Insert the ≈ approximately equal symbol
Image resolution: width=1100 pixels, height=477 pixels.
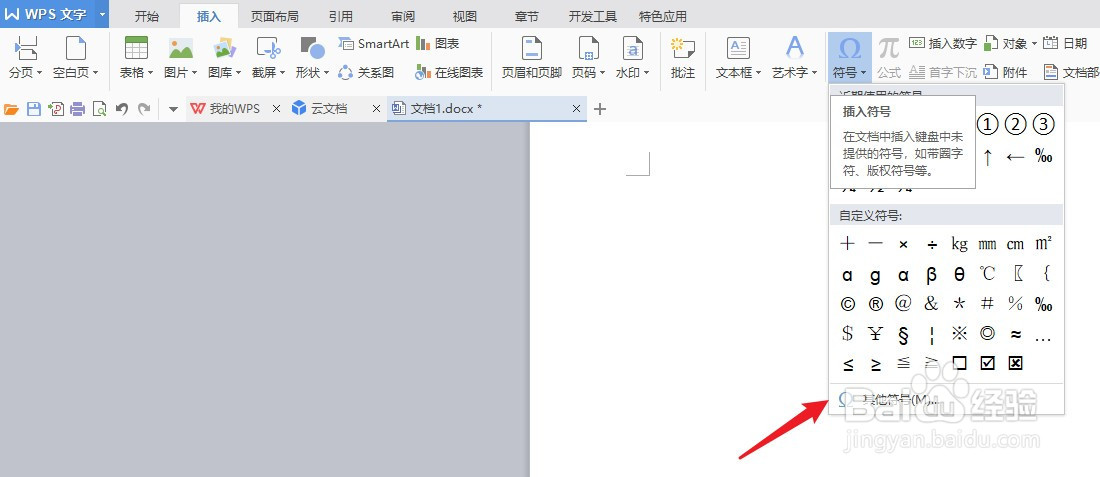(1015, 334)
